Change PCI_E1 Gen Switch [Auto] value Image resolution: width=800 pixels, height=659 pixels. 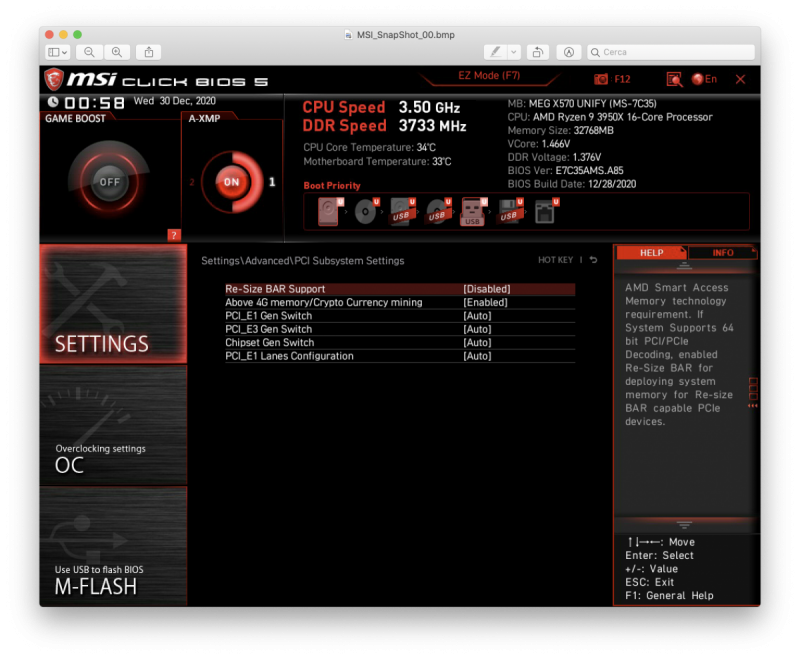(x=477, y=316)
